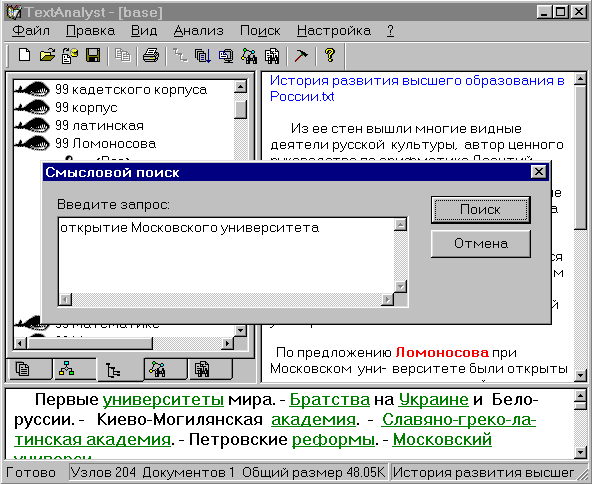592x484 pixels.
Task: Click the Поиск button in dialog
Action: (x=481, y=210)
